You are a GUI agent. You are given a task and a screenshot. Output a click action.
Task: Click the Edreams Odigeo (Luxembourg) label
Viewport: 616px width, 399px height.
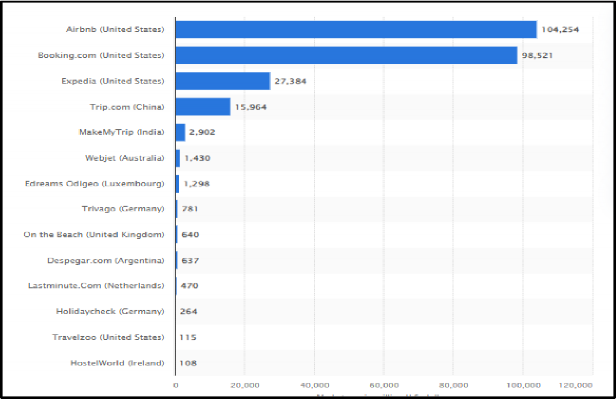click(x=94, y=184)
